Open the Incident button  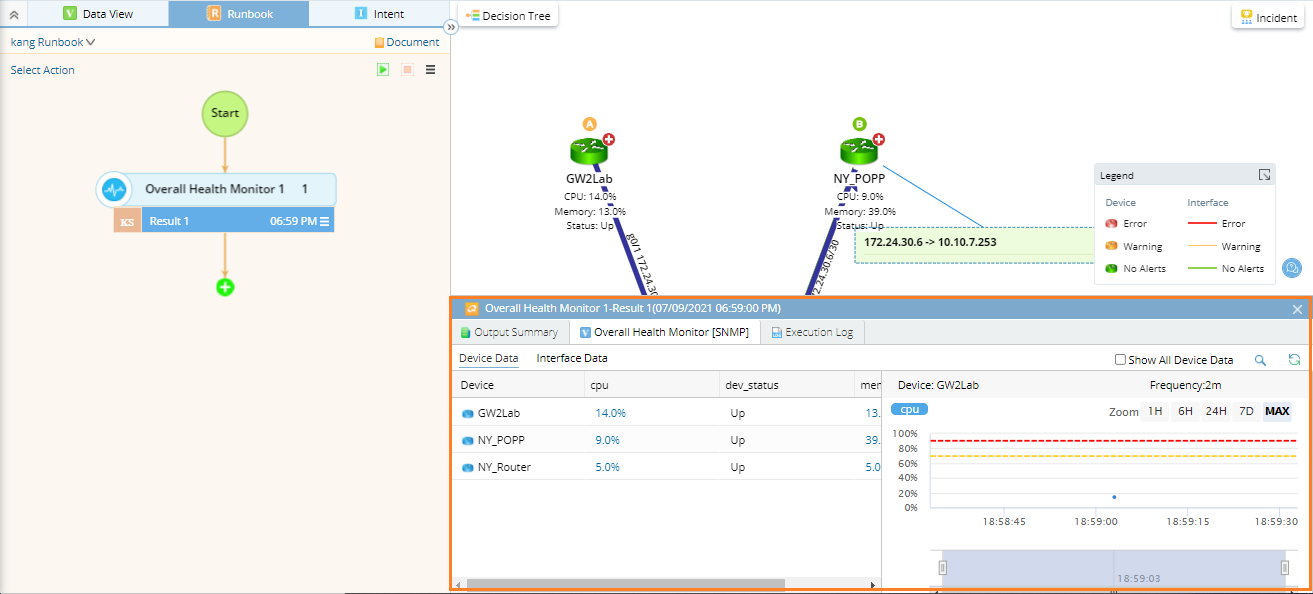[x=1268, y=17]
